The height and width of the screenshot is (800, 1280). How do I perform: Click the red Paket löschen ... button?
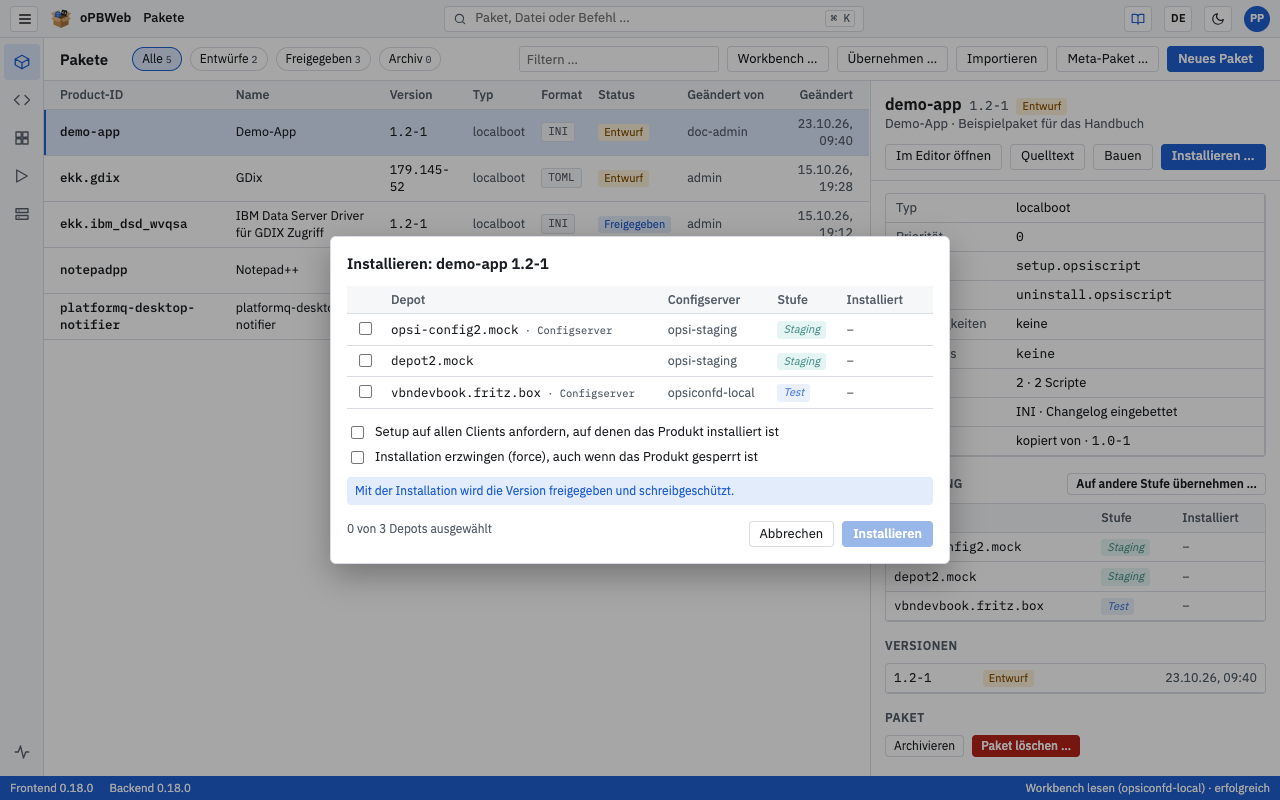click(x=1025, y=746)
